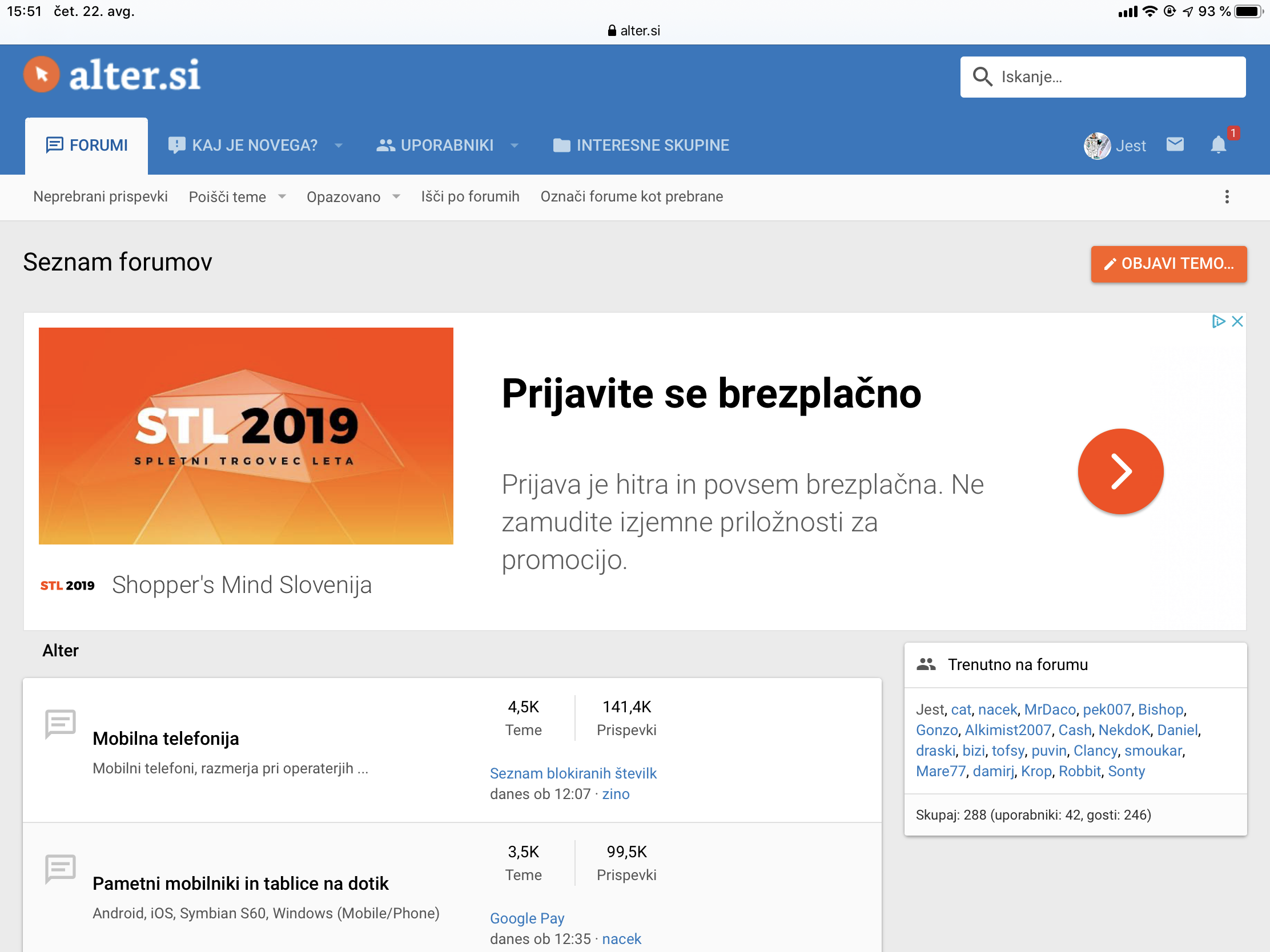Select Išči po forumih
Screen dimensions: 1270x952
point(470,197)
